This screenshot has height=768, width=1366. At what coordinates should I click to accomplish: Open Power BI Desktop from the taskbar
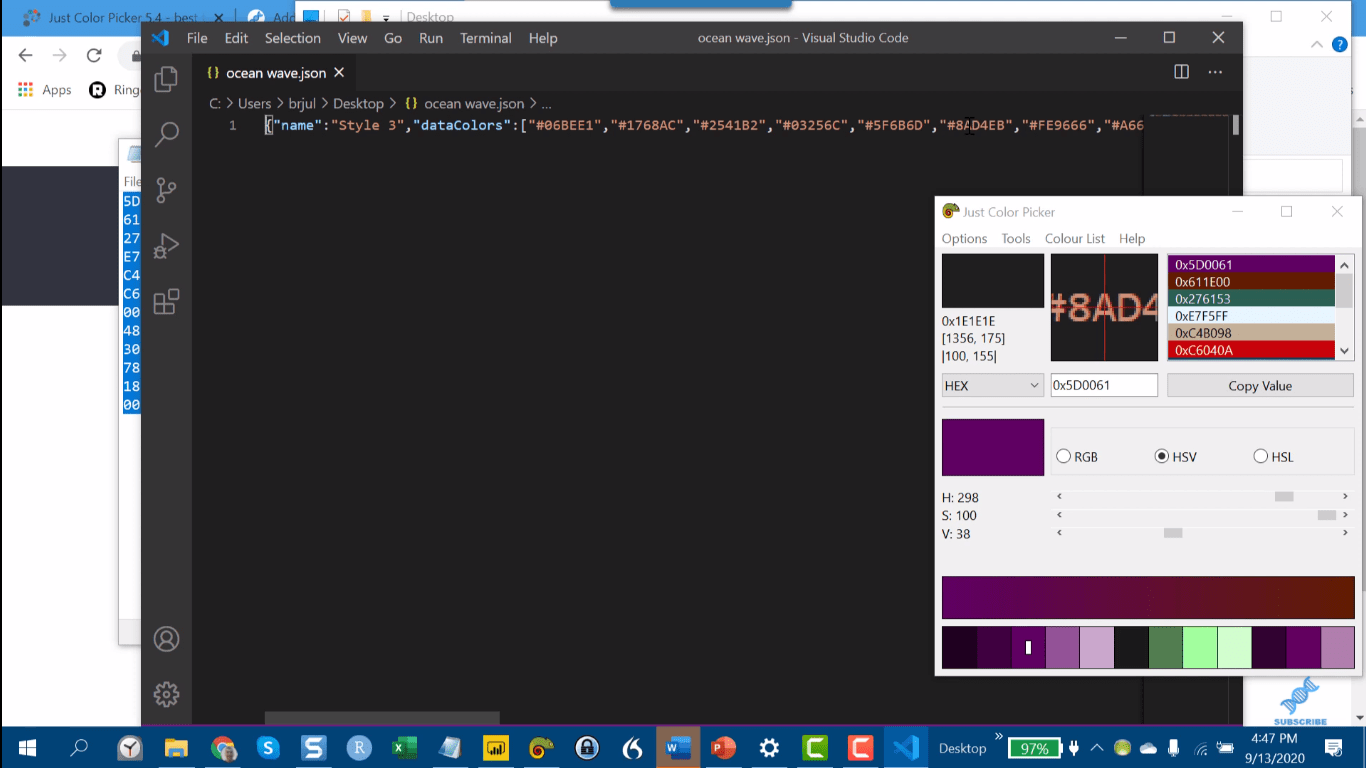point(495,748)
